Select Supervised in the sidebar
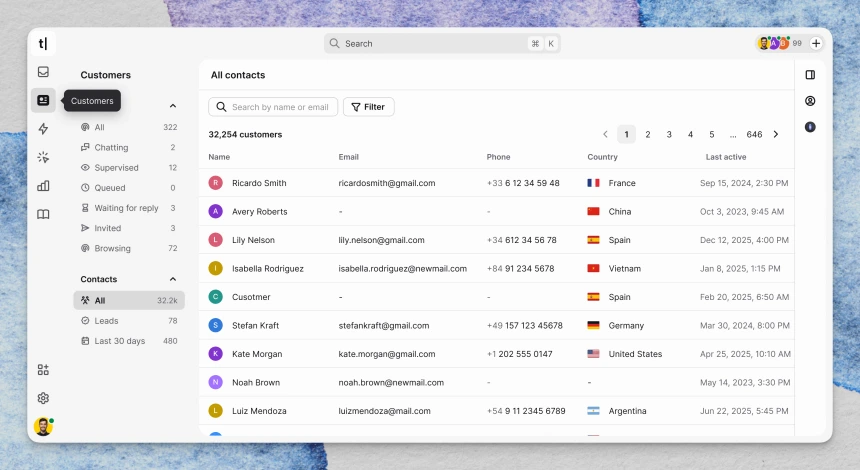Screen dimensions: 860x470 click(129, 168)
